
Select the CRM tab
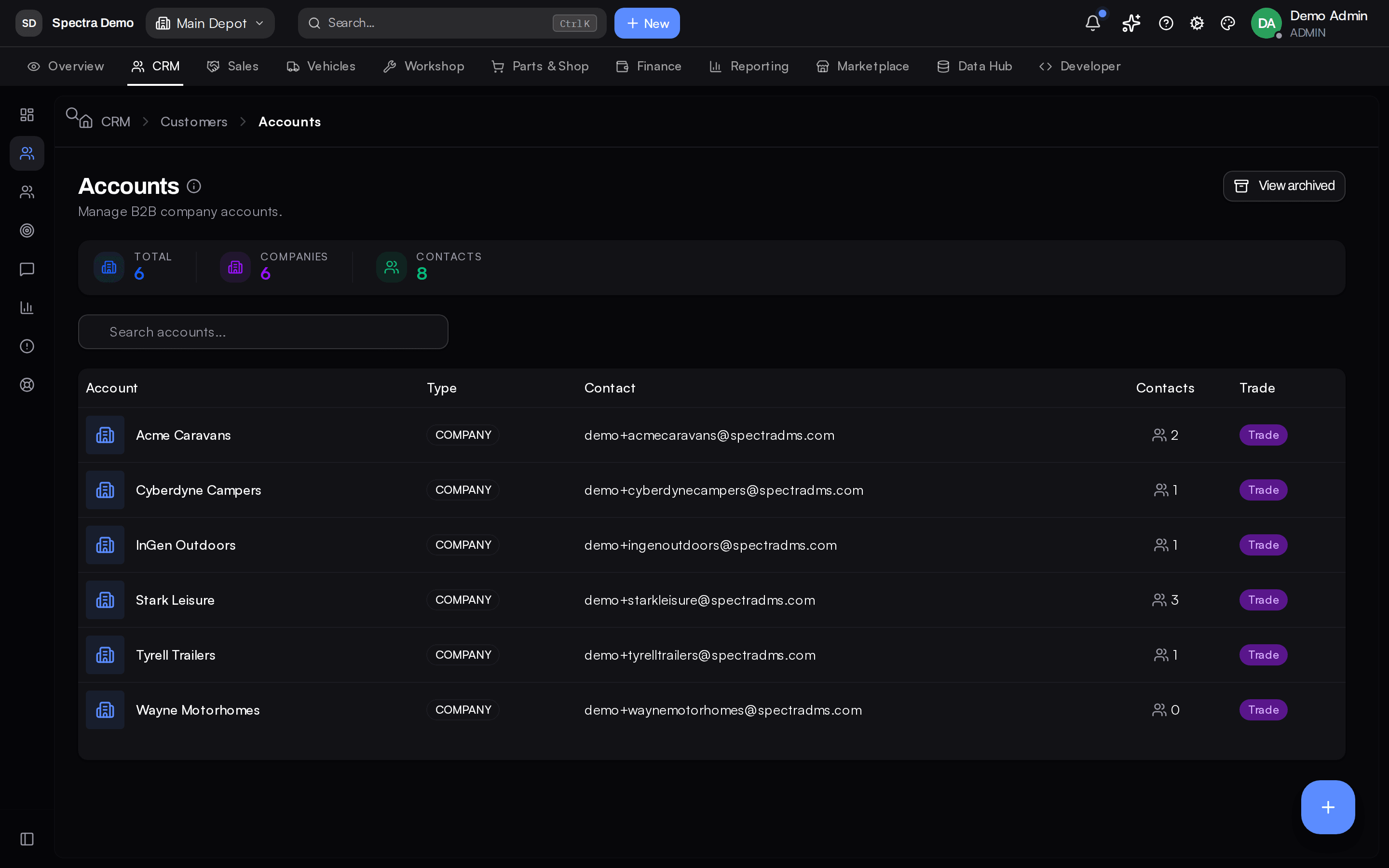pyautogui.click(x=156, y=67)
